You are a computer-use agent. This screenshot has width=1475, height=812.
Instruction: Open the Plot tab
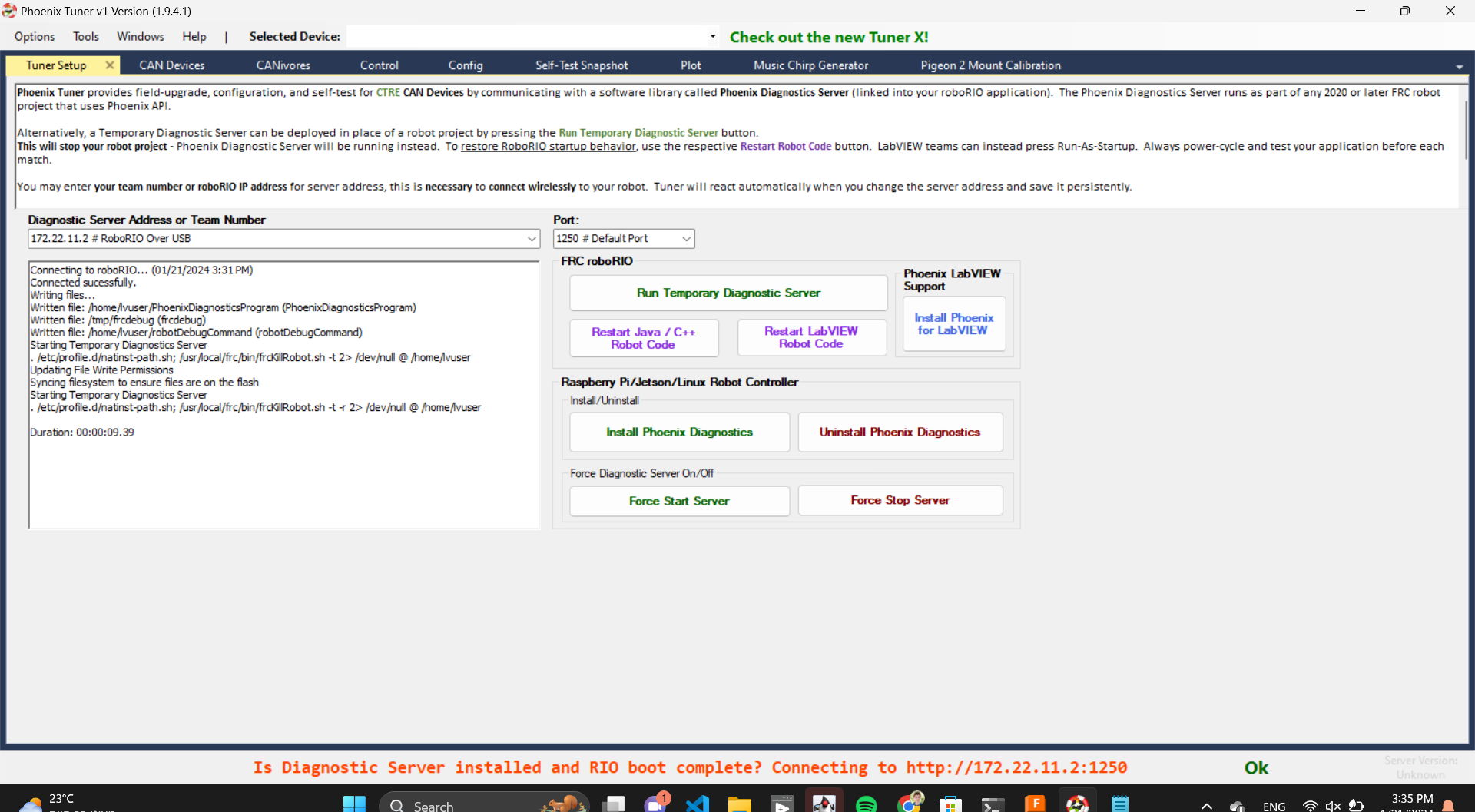(691, 65)
